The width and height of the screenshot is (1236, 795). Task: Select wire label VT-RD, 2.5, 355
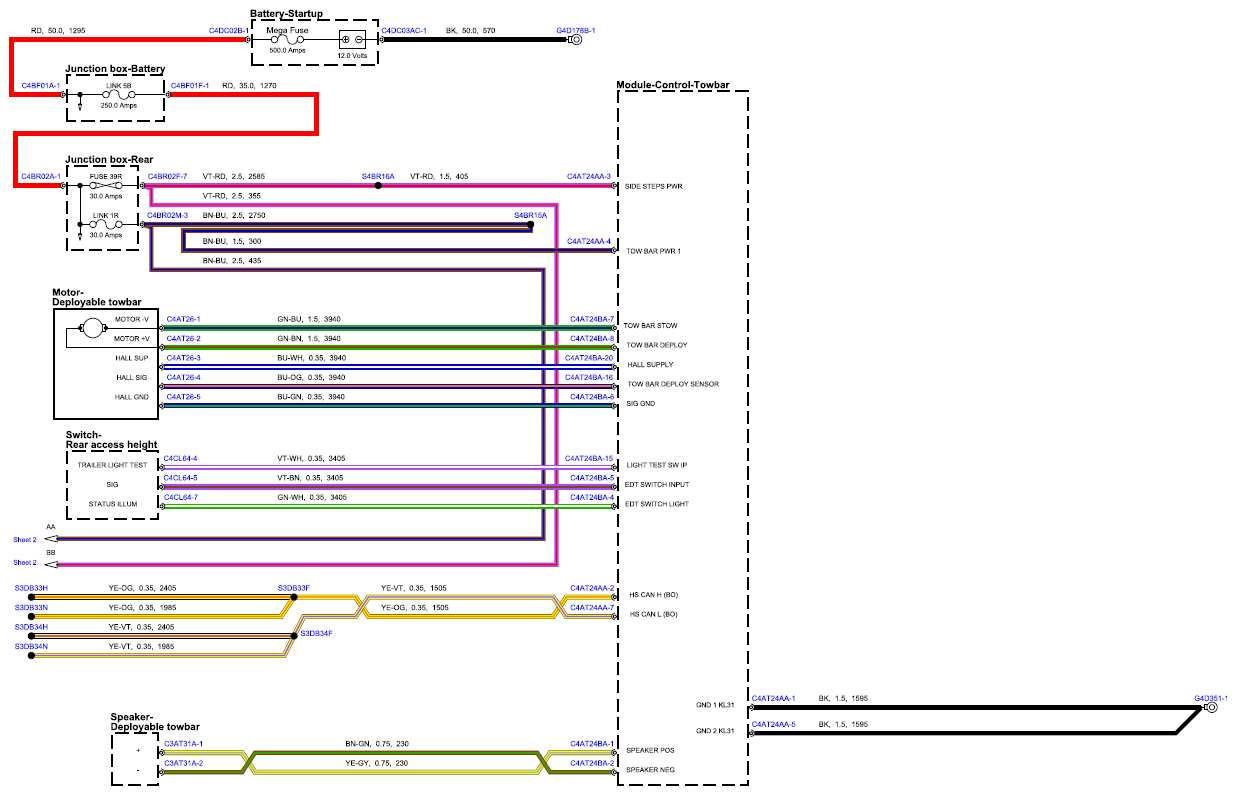(231, 195)
